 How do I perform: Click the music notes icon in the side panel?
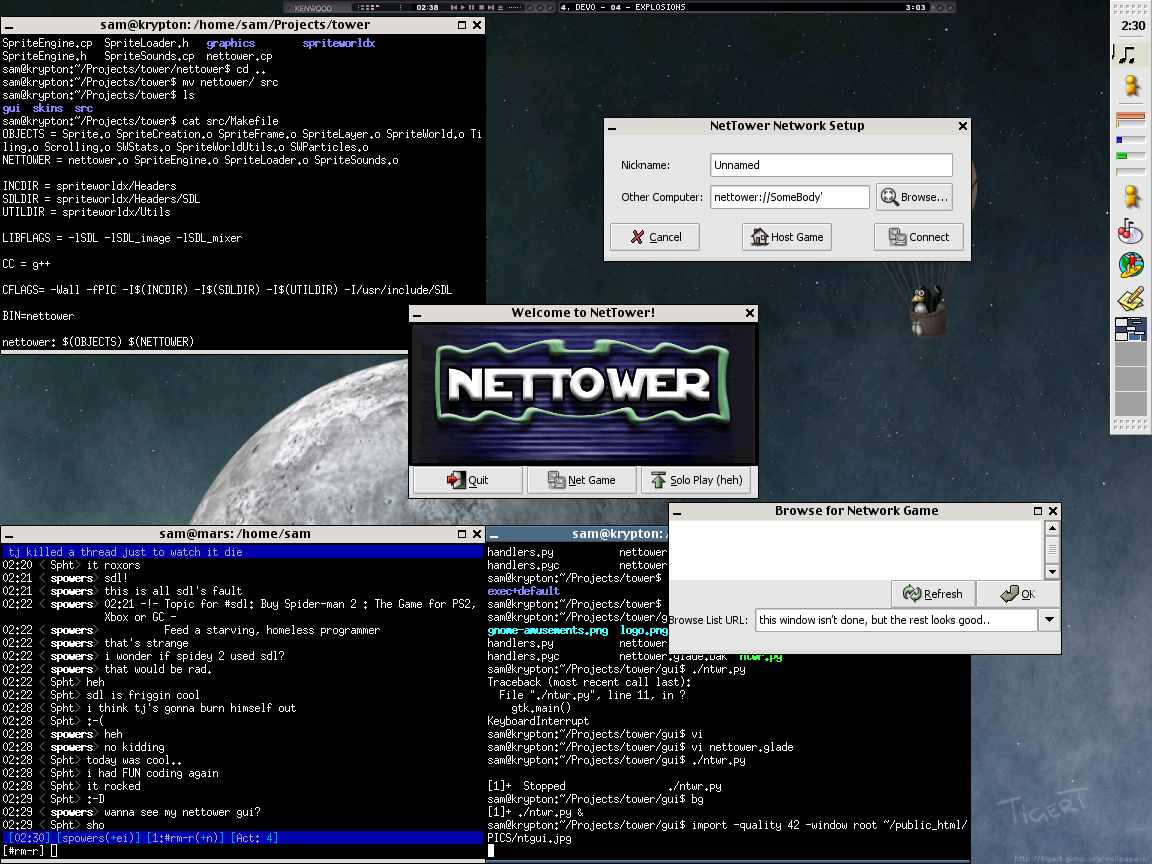(1129, 55)
